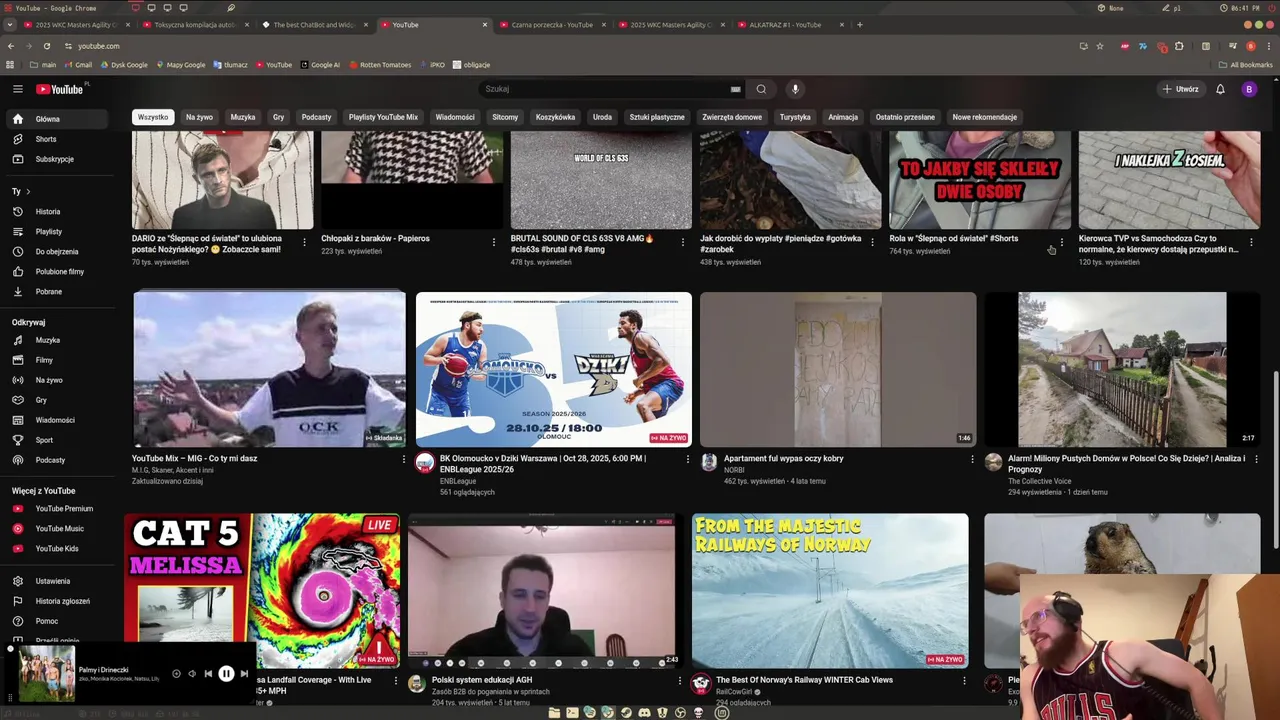Open the Apartament ful wypas thumbnail
Screen dimensions: 1280x720
[x=838, y=369]
